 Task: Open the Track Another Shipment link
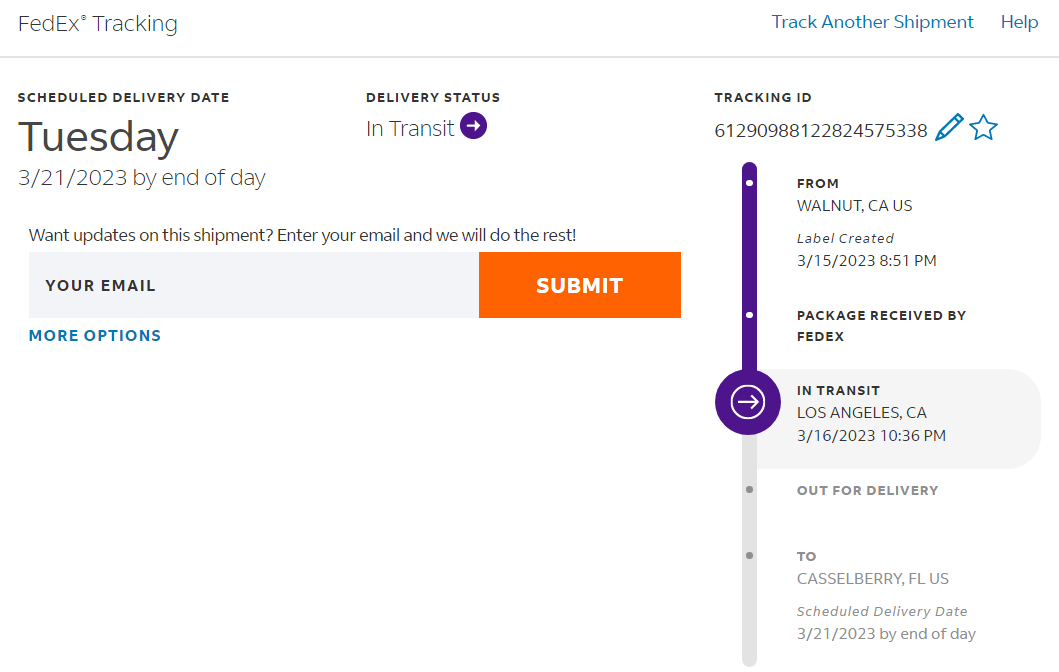(x=872, y=22)
